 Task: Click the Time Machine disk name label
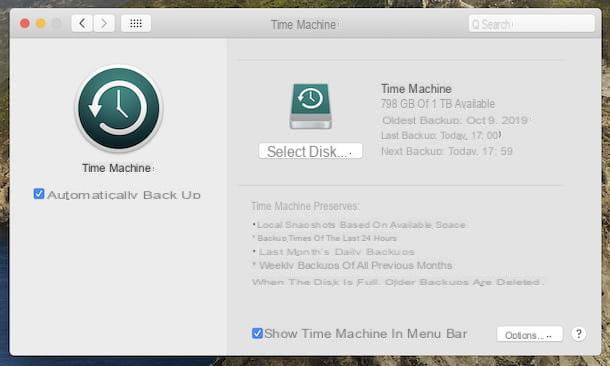pyautogui.click(x=416, y=89)
